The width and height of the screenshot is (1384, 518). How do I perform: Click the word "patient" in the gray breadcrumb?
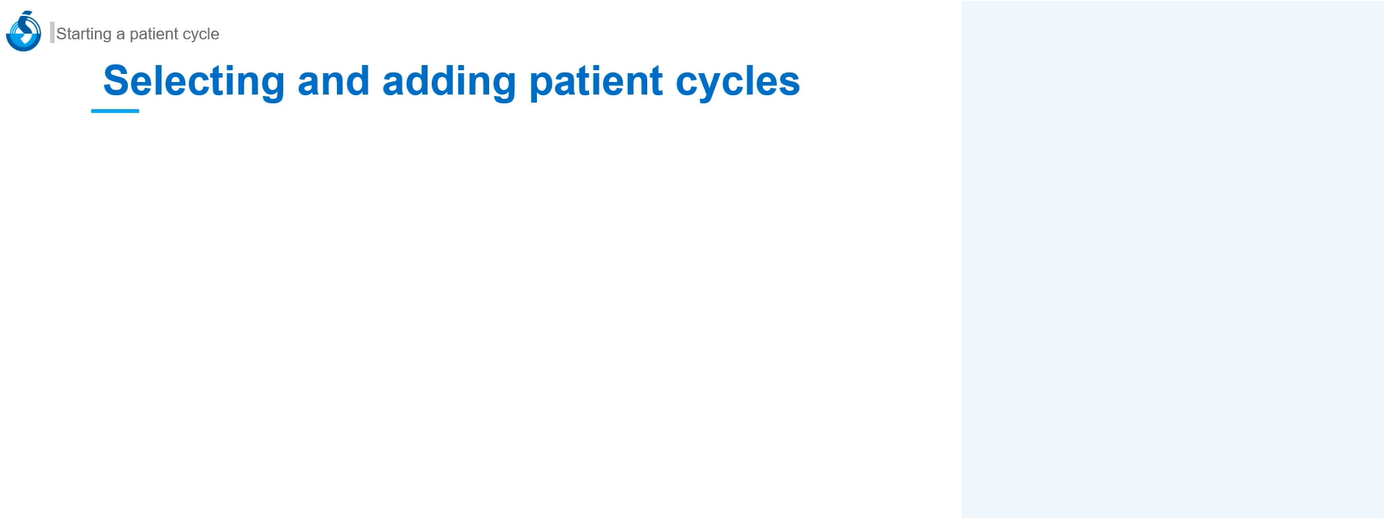(x=155, y=34)
